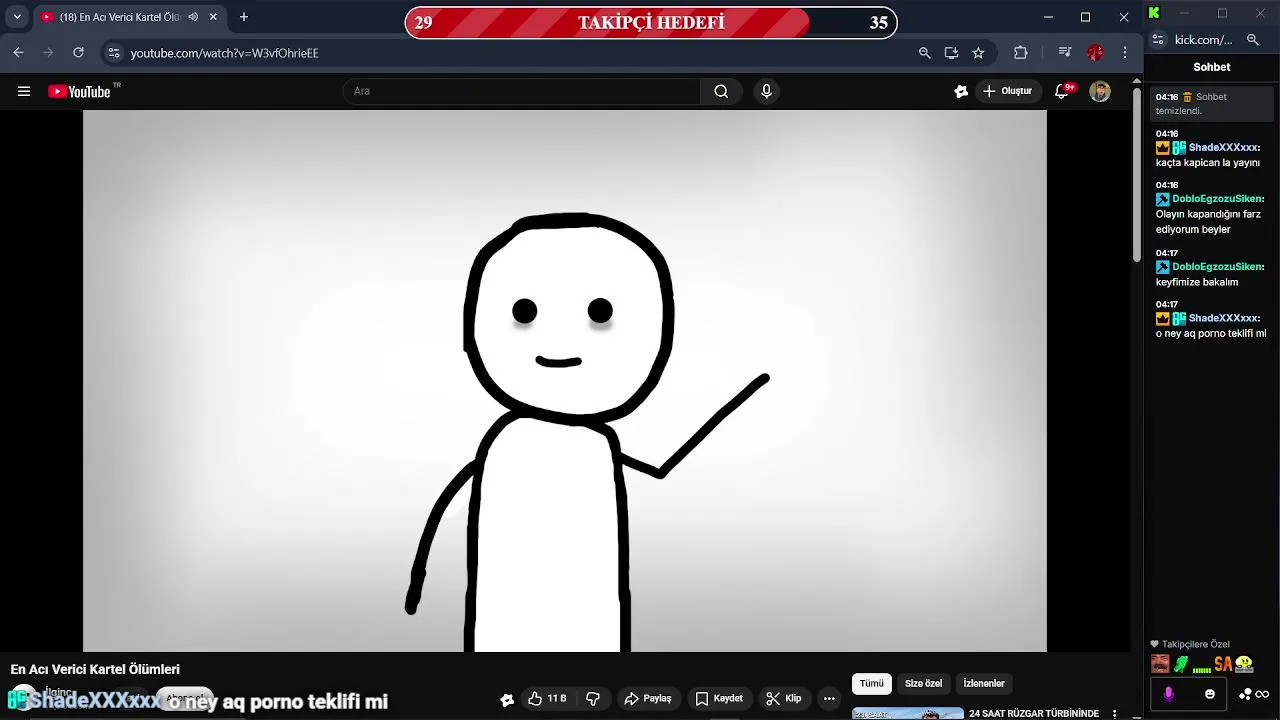Start voice search with microphone icon
The height and width of the screenshot is (720, 1280).
766,91
